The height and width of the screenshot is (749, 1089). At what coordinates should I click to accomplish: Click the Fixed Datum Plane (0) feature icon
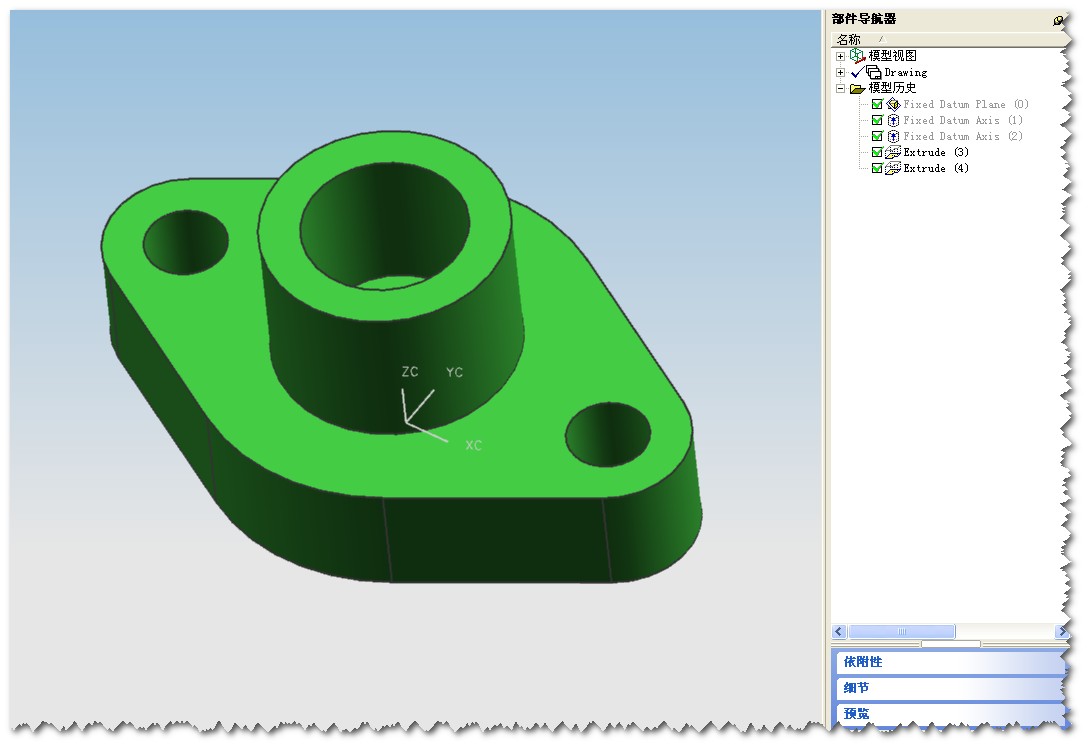point(893,104)
